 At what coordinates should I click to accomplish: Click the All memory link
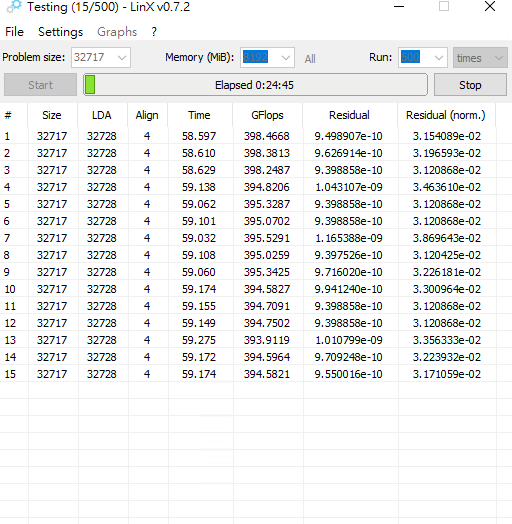click(x=310, y=59)
